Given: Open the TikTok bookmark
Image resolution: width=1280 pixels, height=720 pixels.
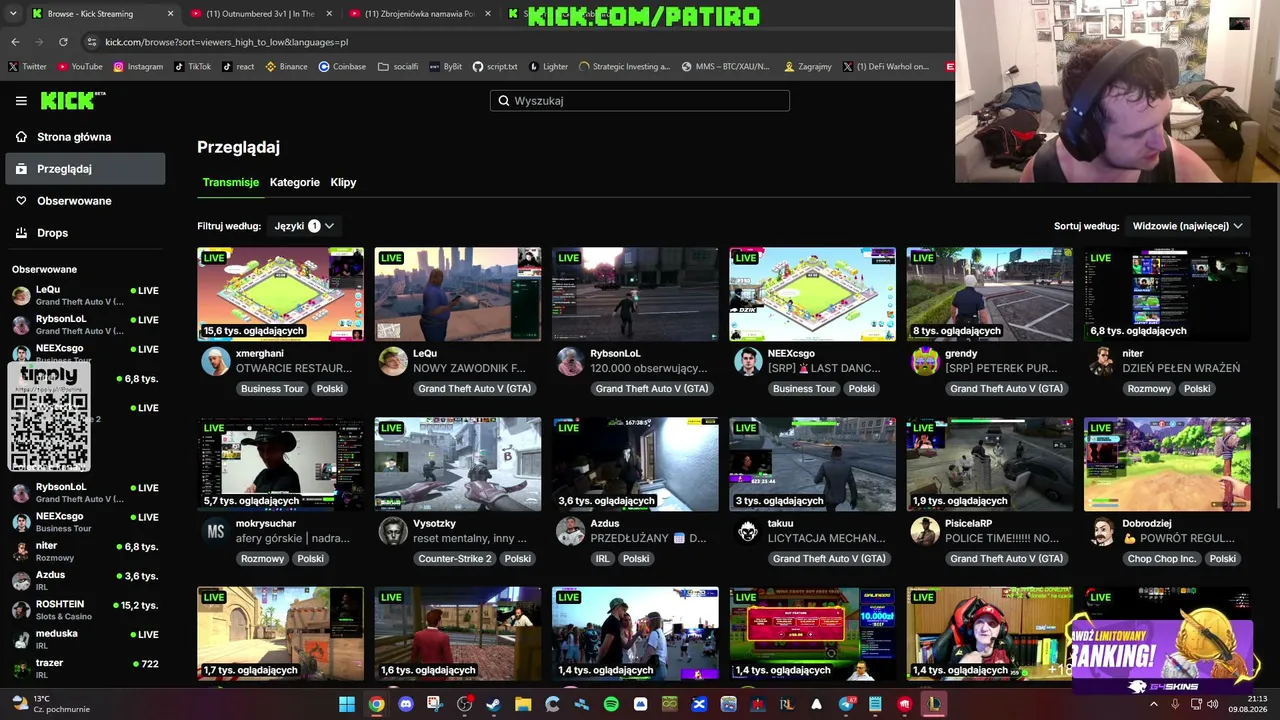Looking at the screenshot, I should coord(192,67).
